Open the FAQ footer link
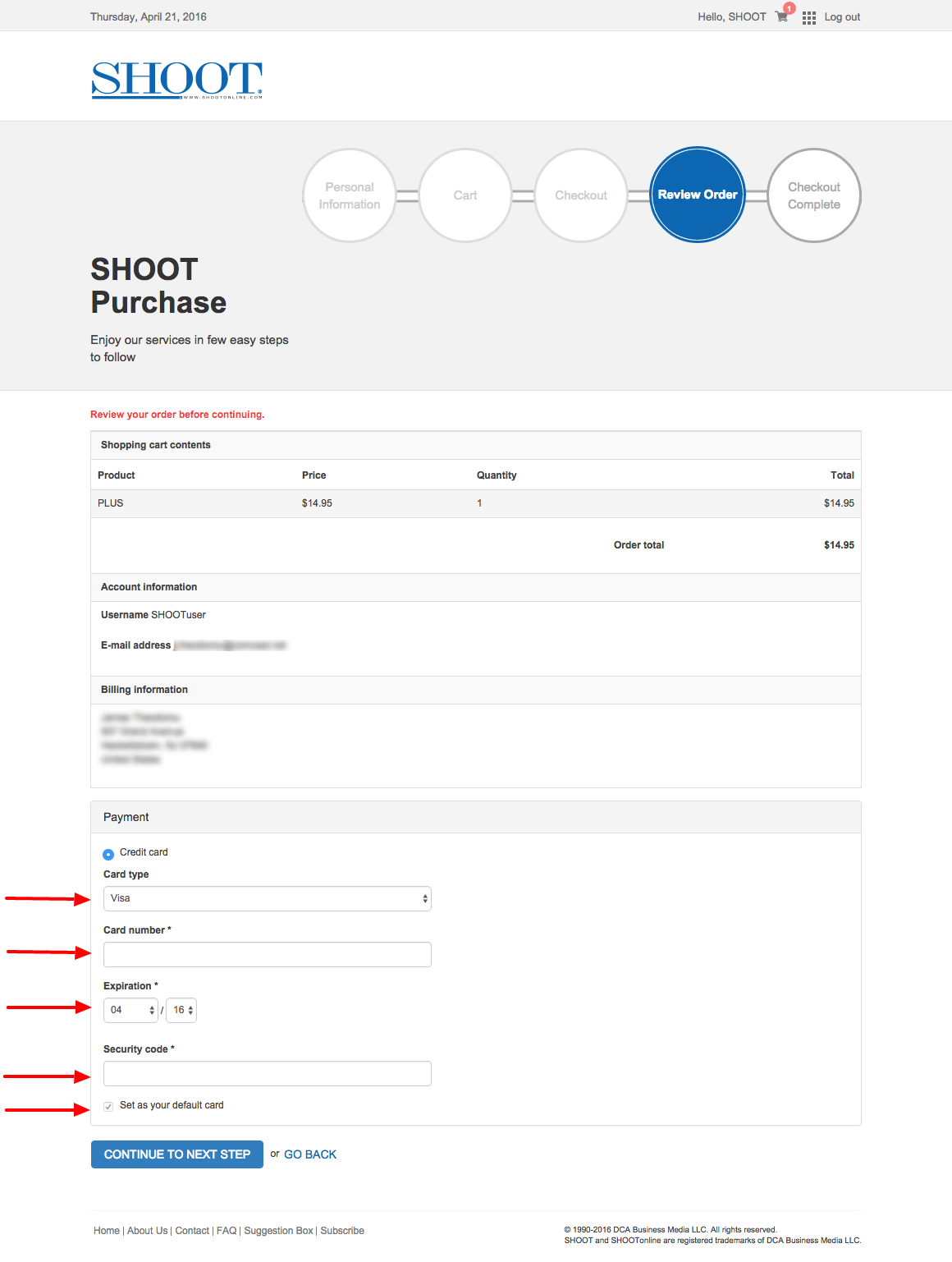 point(227,1231)
